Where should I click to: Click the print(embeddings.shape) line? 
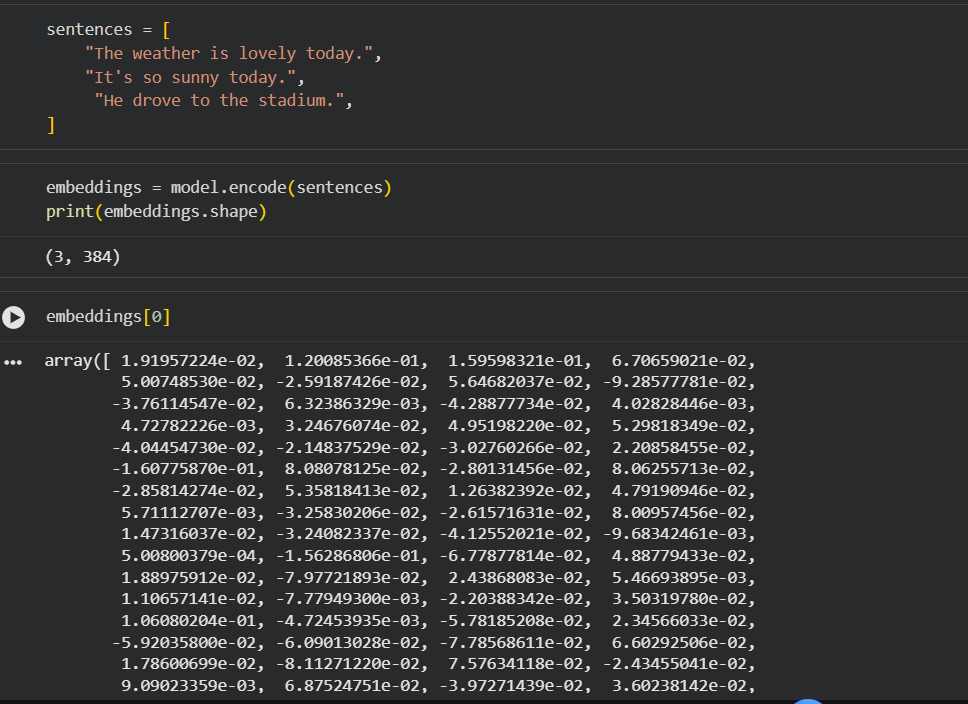click(156, 212)
